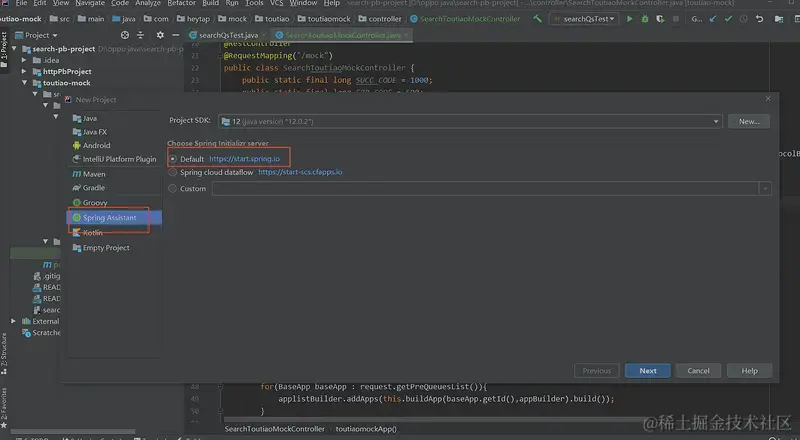The width and height of the screenshot is (800, 440).
Task: Select the Spring cloud dataflow radio button
Action: click(x=173, y=173)
